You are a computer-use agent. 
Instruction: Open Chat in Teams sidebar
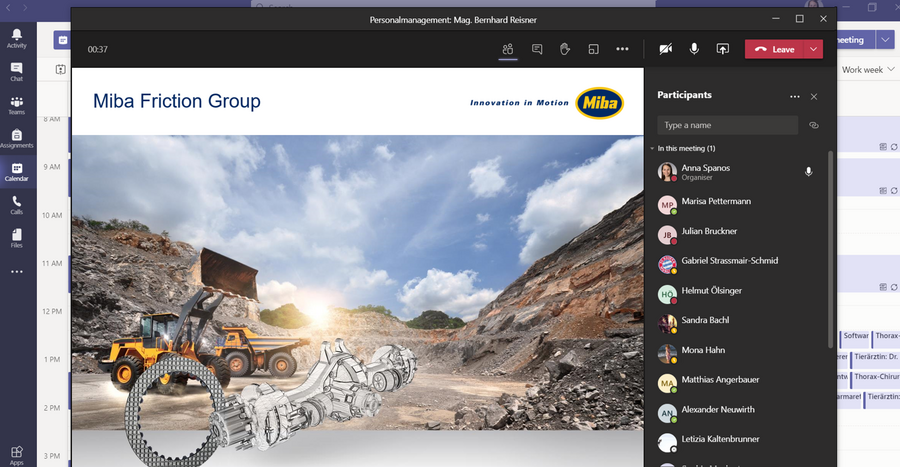[x=17, y=72]
